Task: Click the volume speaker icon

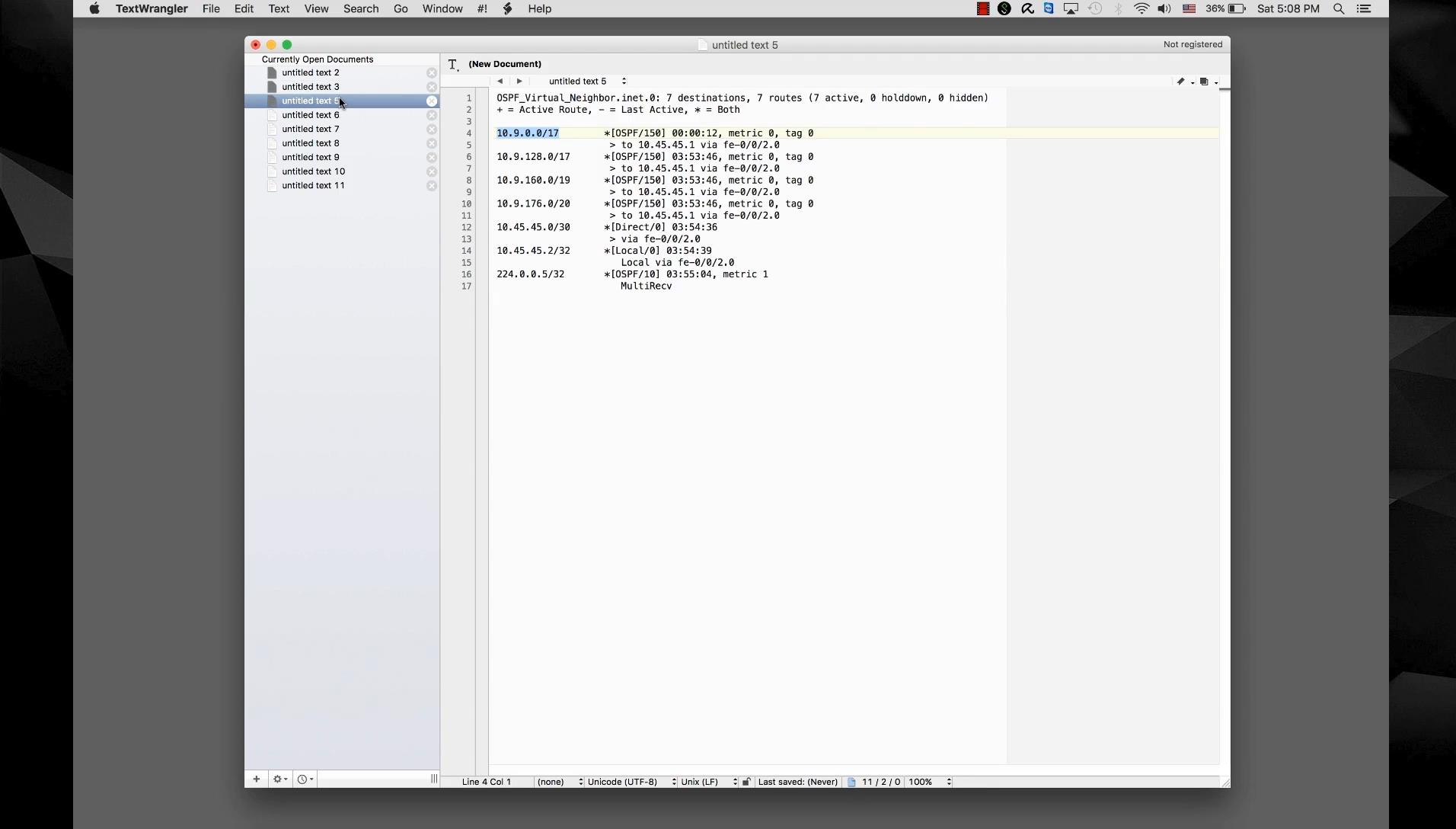Action: click(1164, 8)
